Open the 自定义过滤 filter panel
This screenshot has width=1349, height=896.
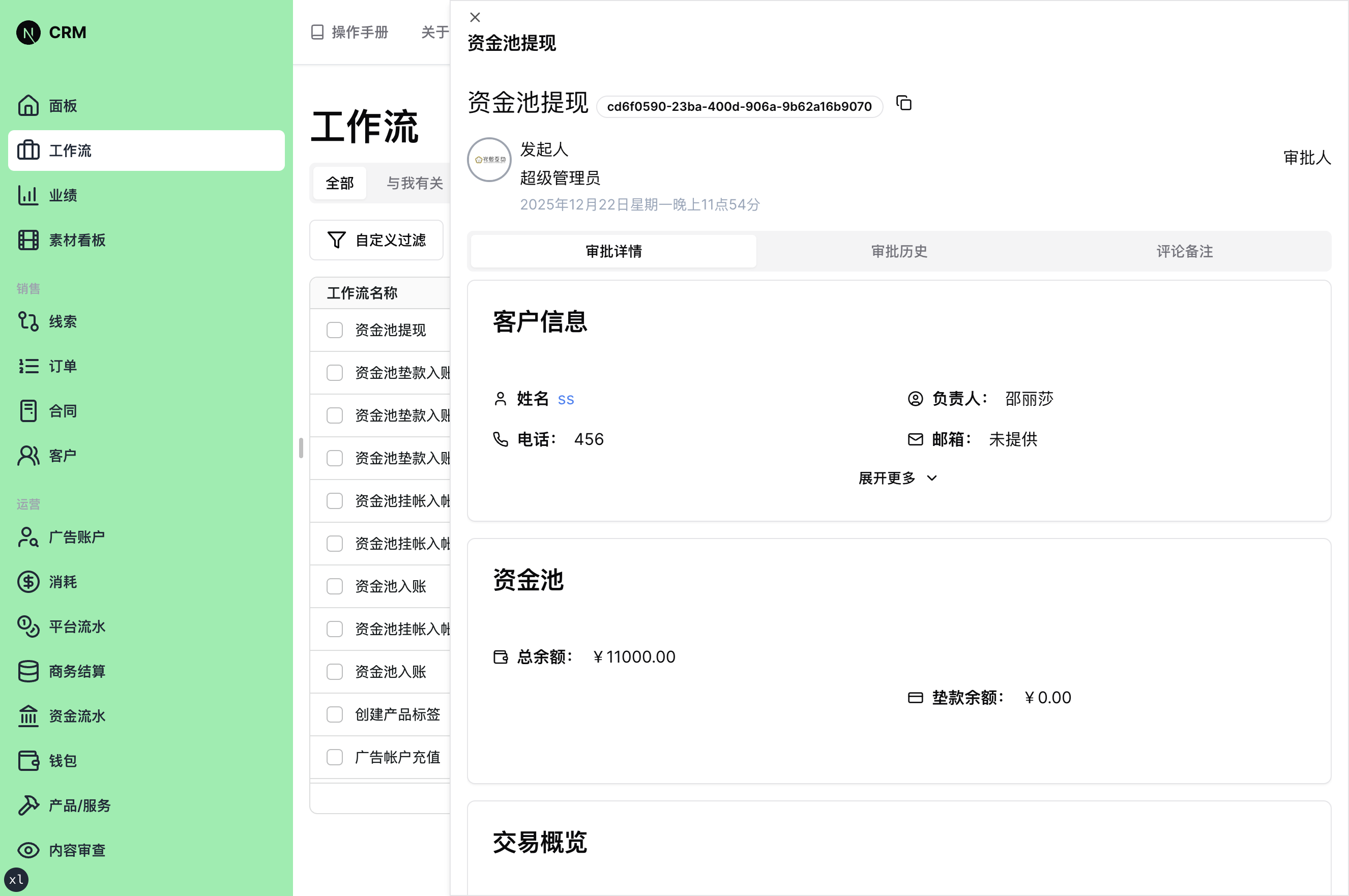click(x=377, y=240)
